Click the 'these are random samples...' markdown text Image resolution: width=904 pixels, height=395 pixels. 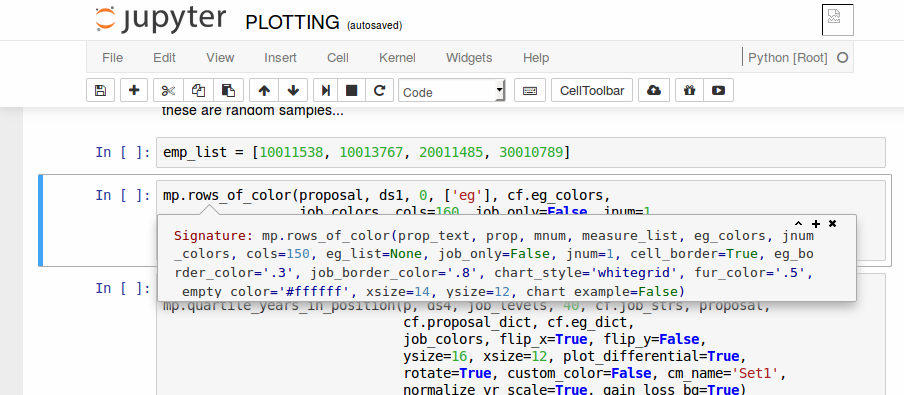[x=253, y=111]
